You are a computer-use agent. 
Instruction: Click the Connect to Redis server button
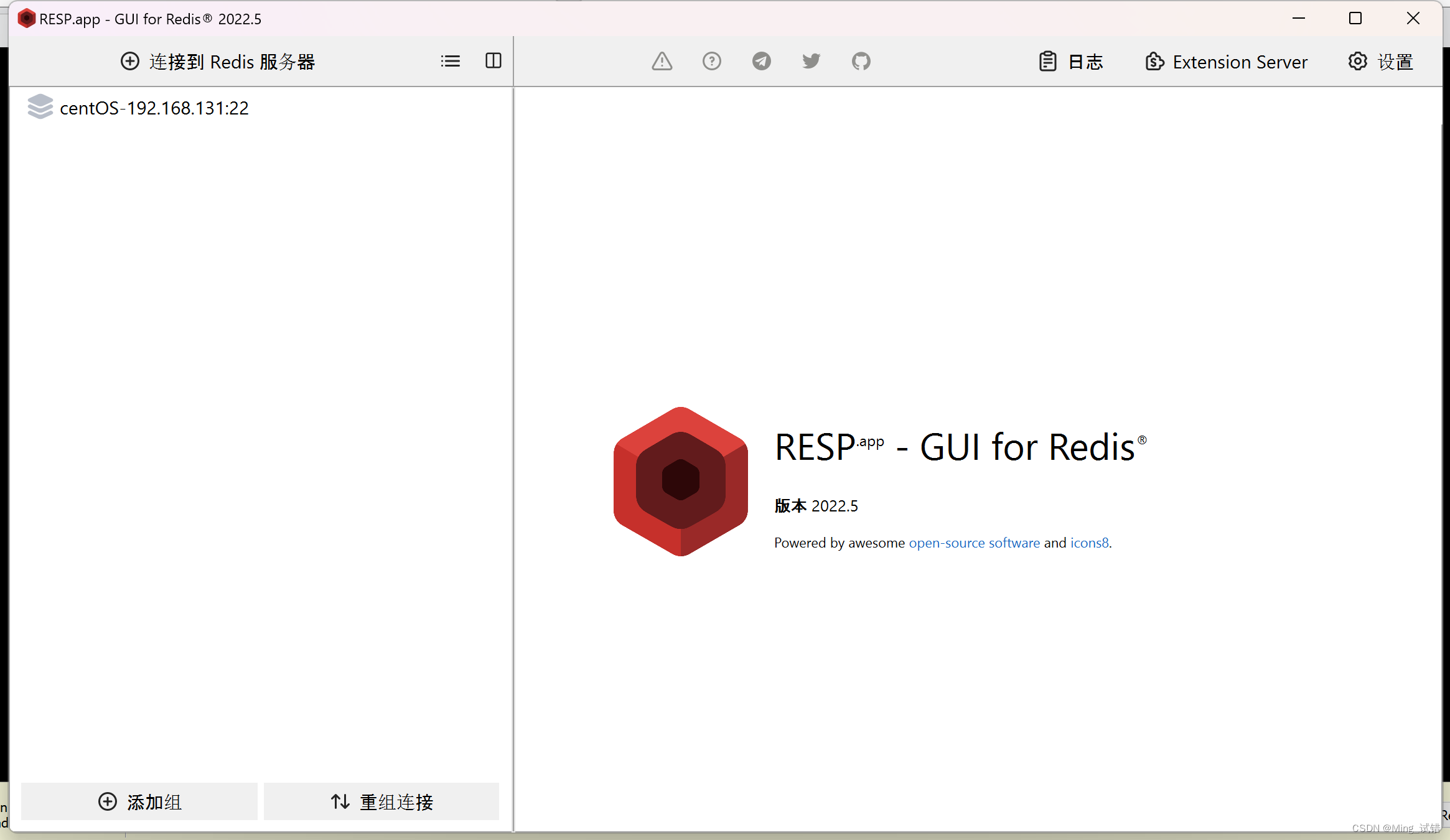(x=218, y=62)
